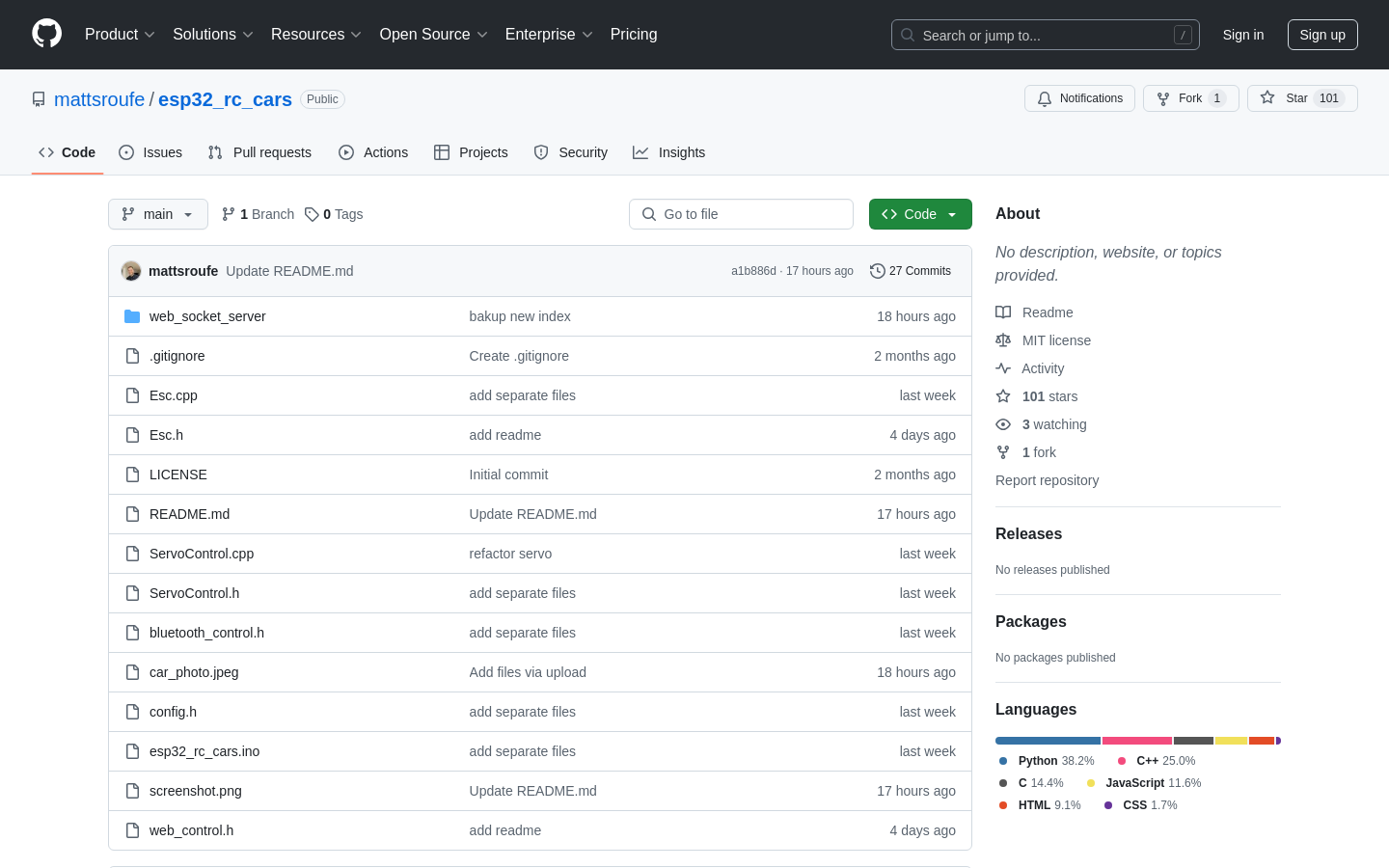Click the eye icon beside watching
Screen dimensions: 1389x868
(x=1003, y=424)
